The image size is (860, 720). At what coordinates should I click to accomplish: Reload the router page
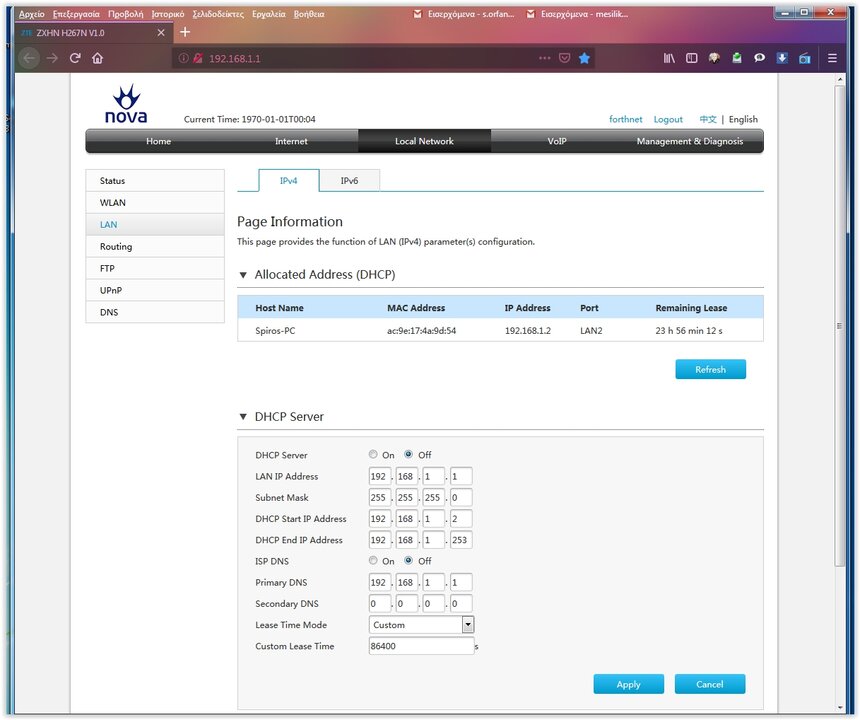point(75,58)
